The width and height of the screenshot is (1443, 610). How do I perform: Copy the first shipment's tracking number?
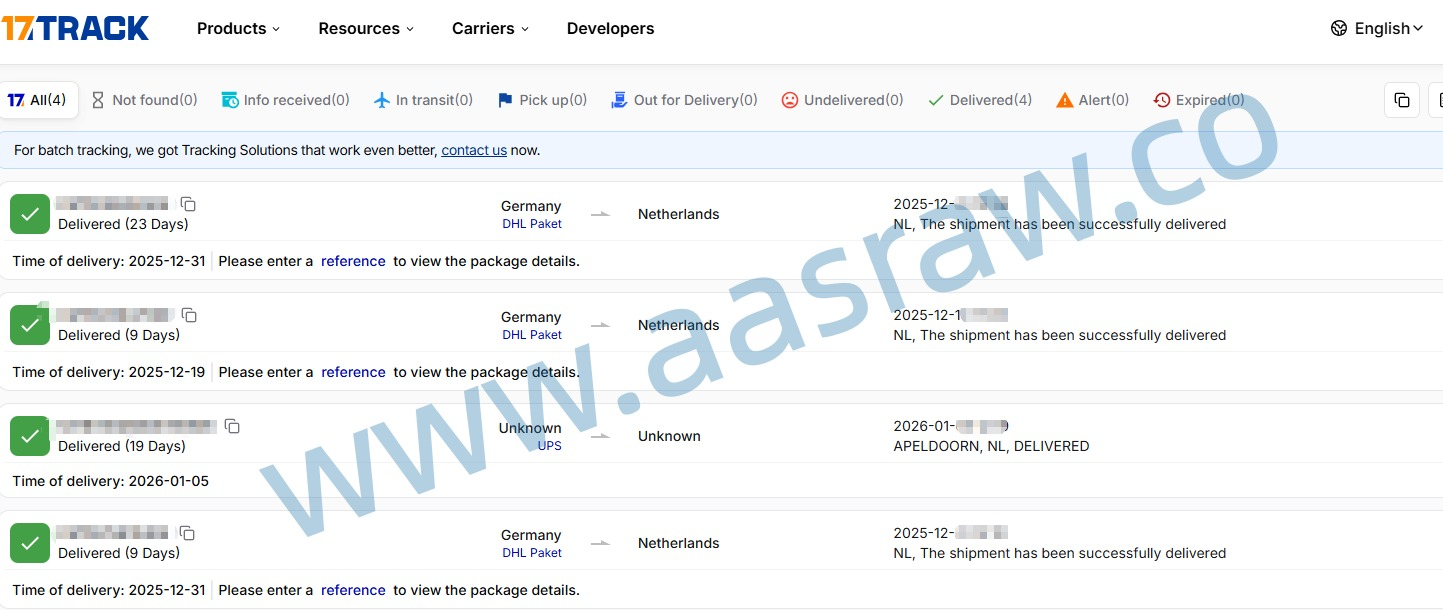click(x=188, y=204)
